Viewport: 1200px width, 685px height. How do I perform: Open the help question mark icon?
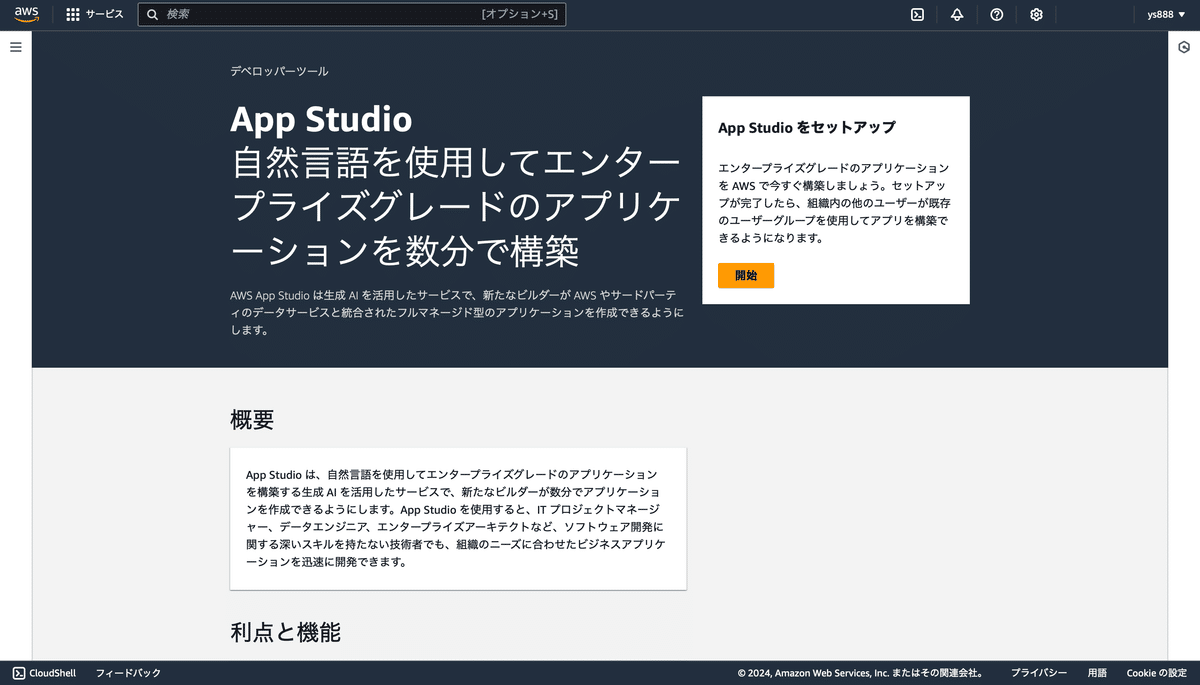click(x=996, y=14)
